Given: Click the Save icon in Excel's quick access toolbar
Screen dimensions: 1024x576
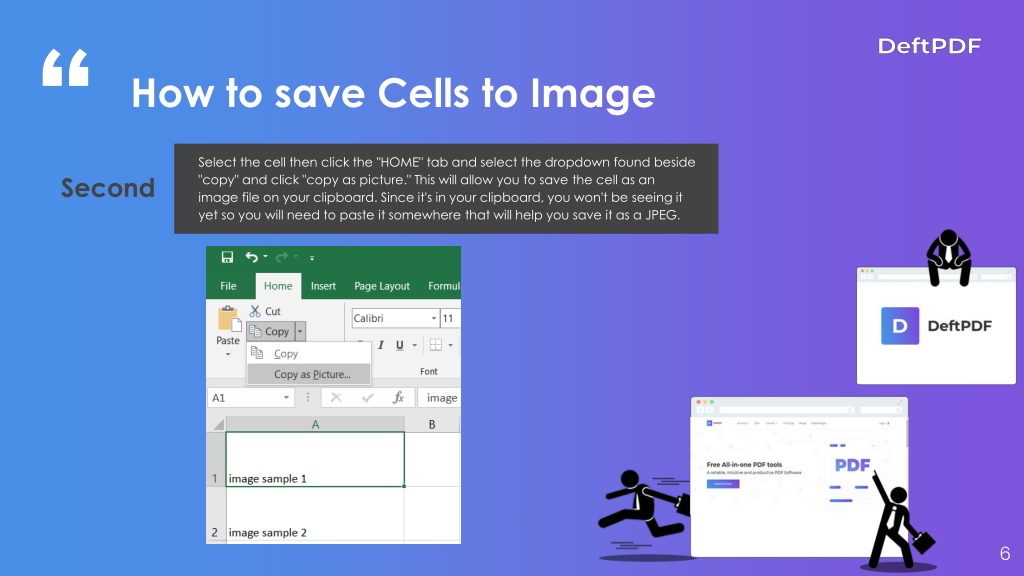Looking at the screenshot, I should pos(227,257).
